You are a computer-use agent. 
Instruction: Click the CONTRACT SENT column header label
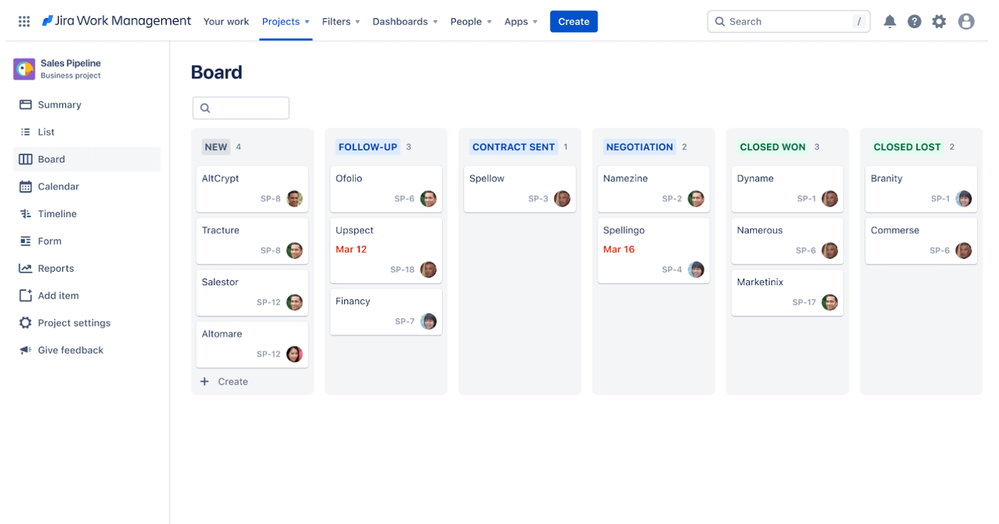pyautogui.click(x=514, y=147)
